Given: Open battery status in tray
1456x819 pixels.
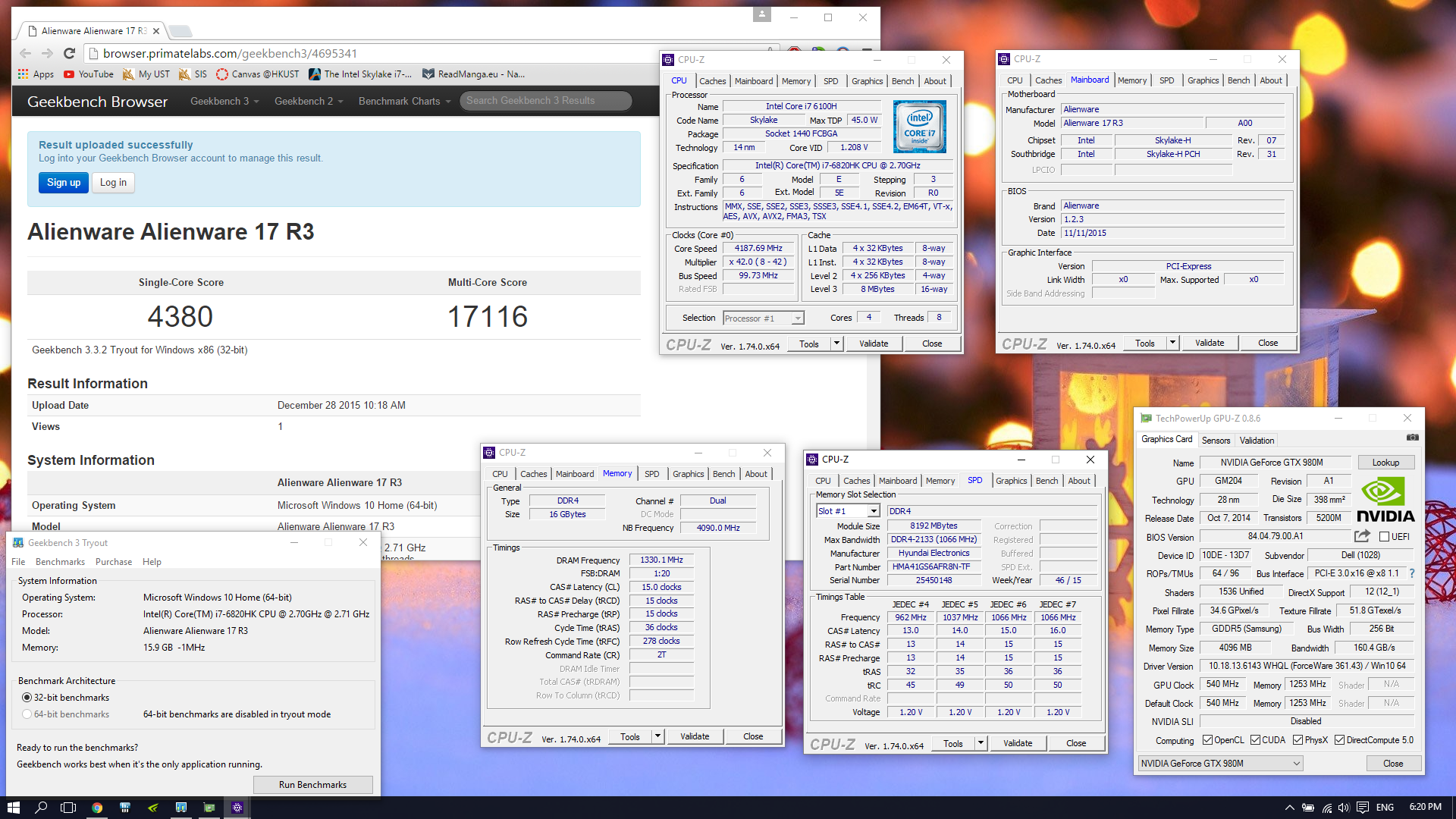Looking at the screenshot, I should point(1308,808).
